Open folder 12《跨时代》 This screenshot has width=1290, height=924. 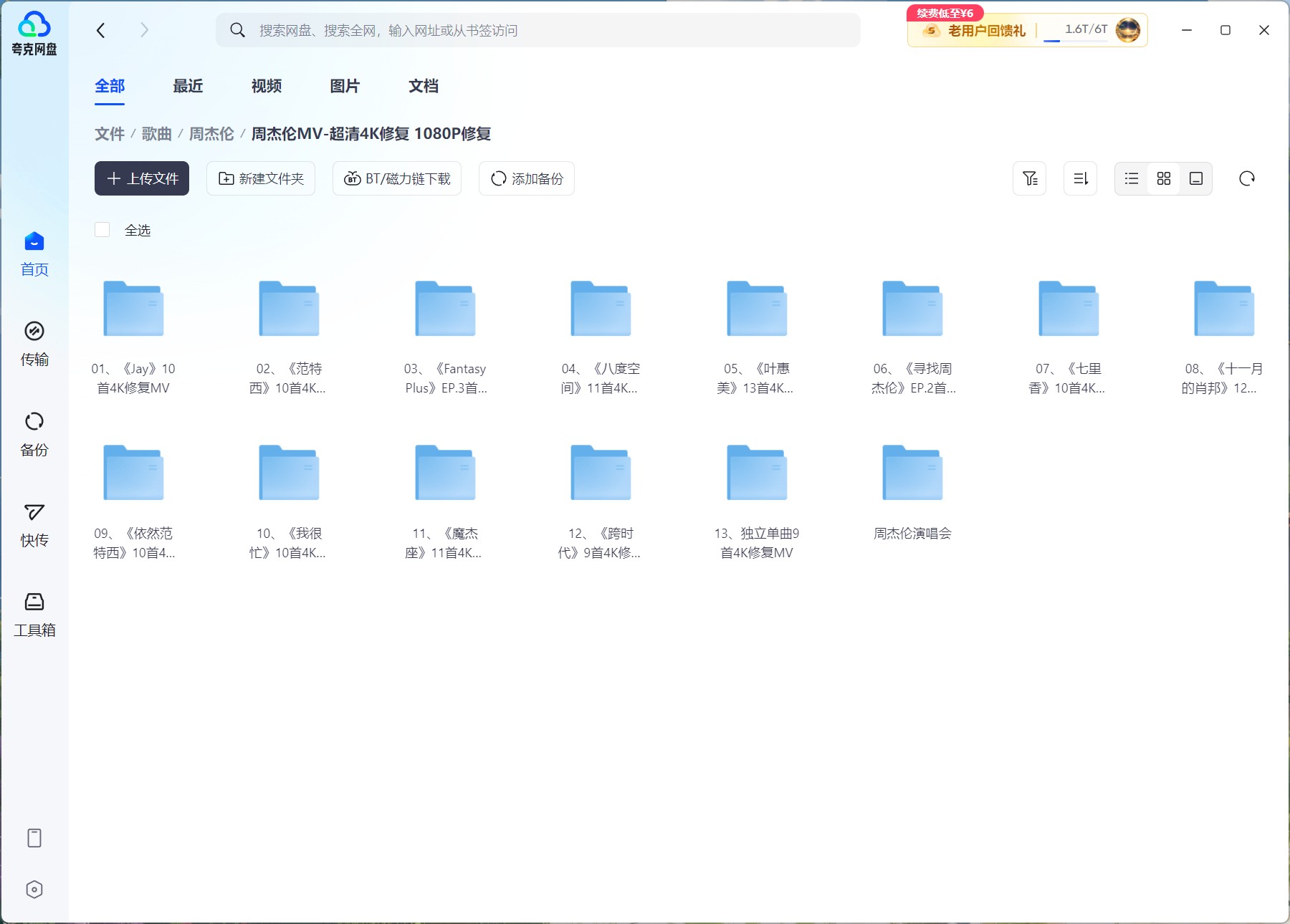coord(601,501)
